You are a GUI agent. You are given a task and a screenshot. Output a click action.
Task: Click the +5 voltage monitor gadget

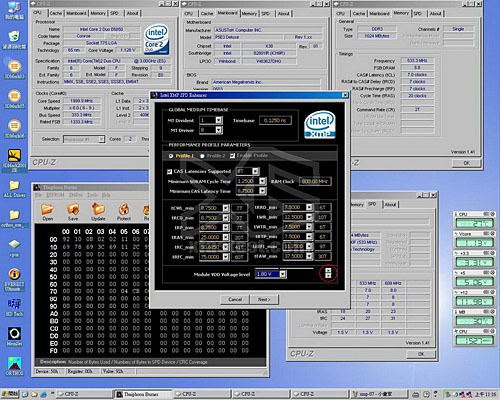[475, 279]
